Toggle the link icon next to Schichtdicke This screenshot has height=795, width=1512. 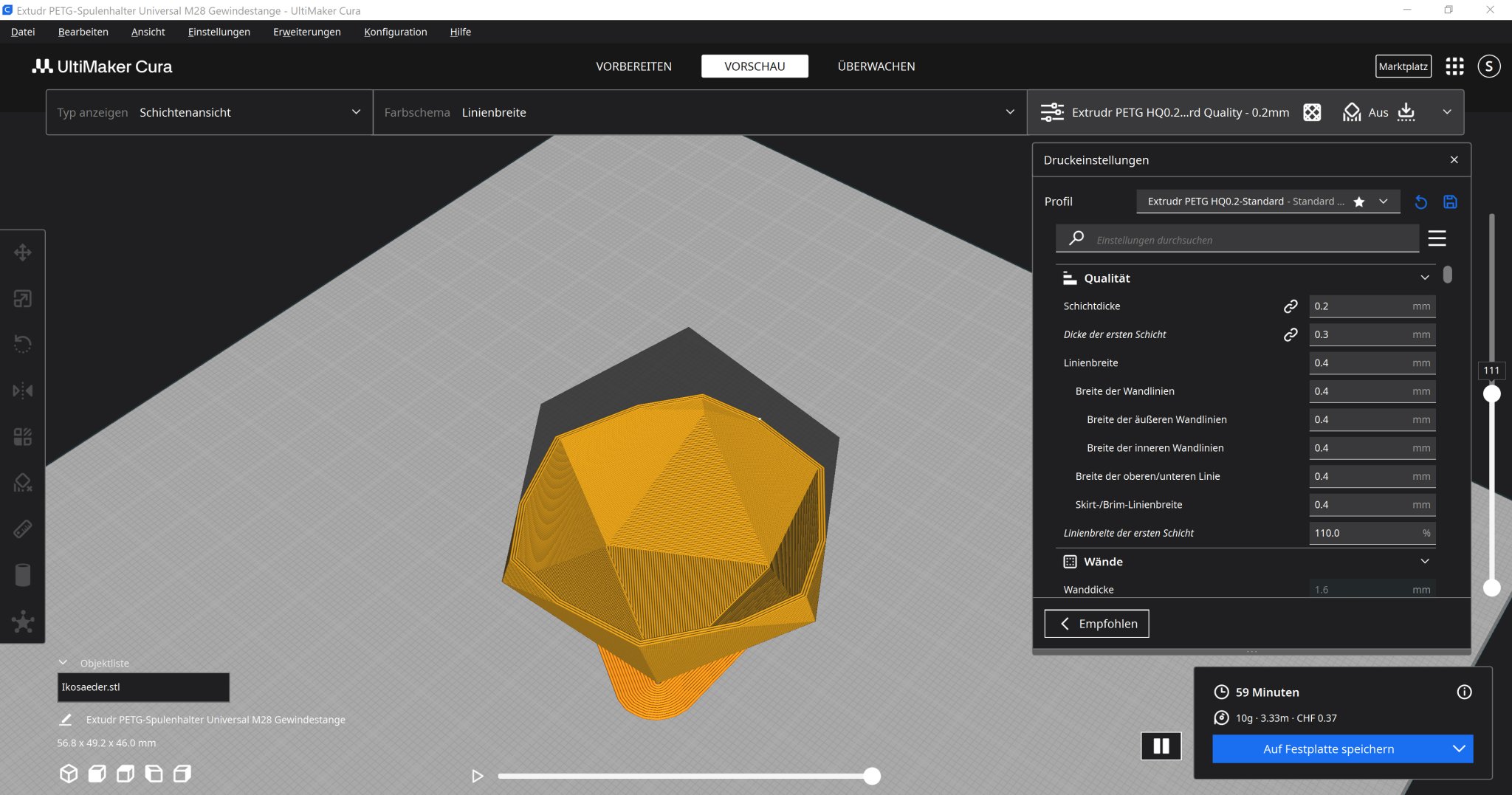click(x=1291, y=306)
